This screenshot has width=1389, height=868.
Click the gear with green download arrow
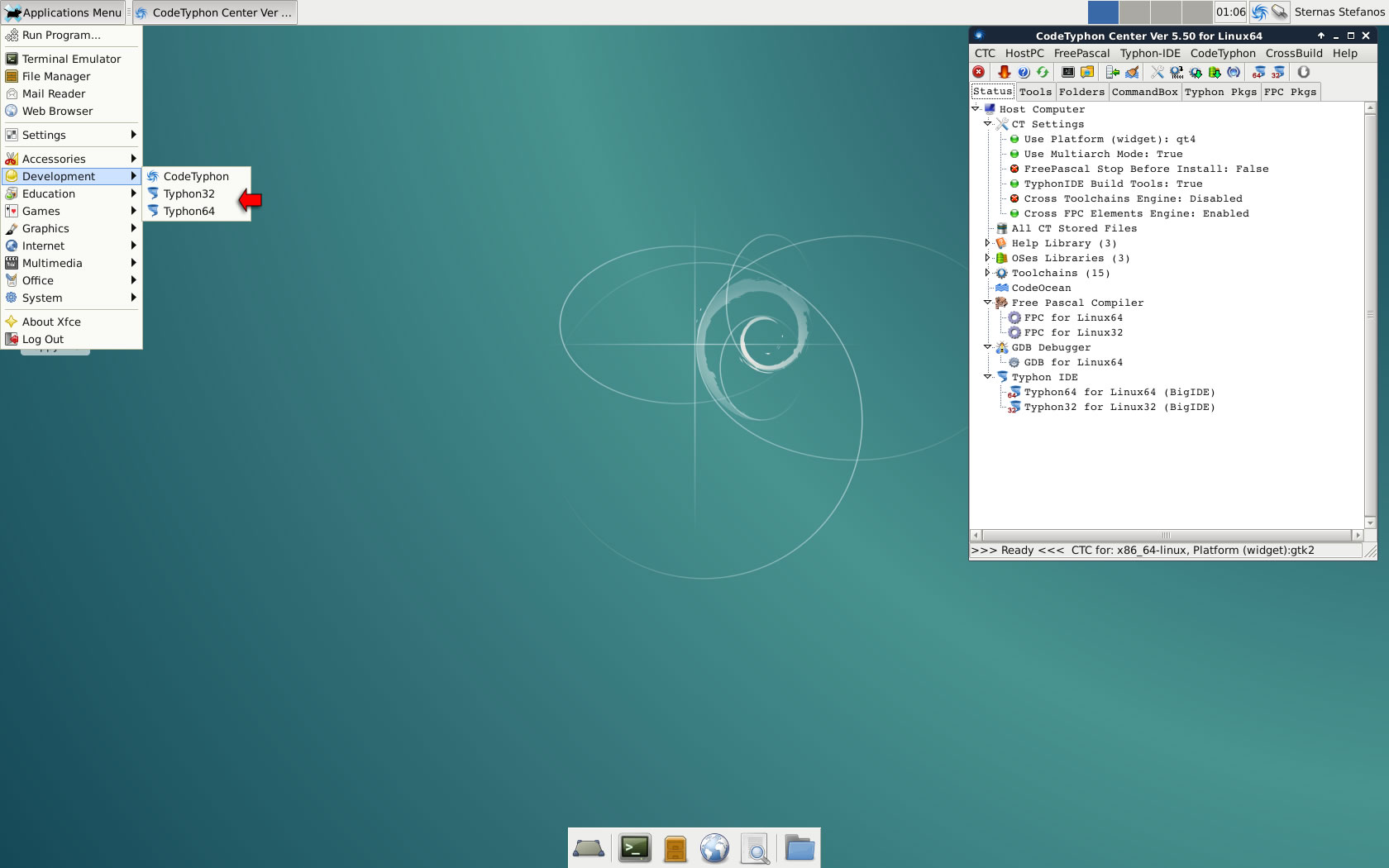click(x=1196, y=72)
